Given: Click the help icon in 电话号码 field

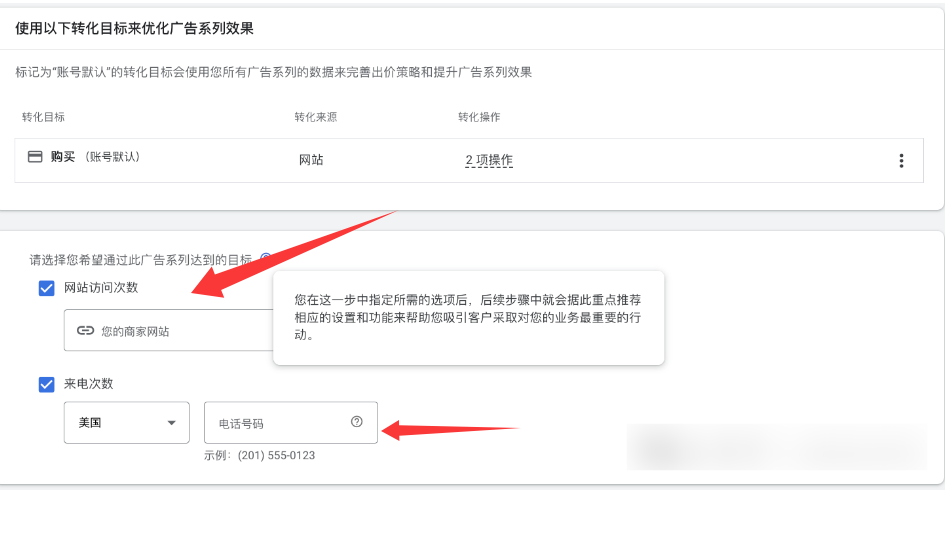Looking at the screenshot, I should [357, 422].
